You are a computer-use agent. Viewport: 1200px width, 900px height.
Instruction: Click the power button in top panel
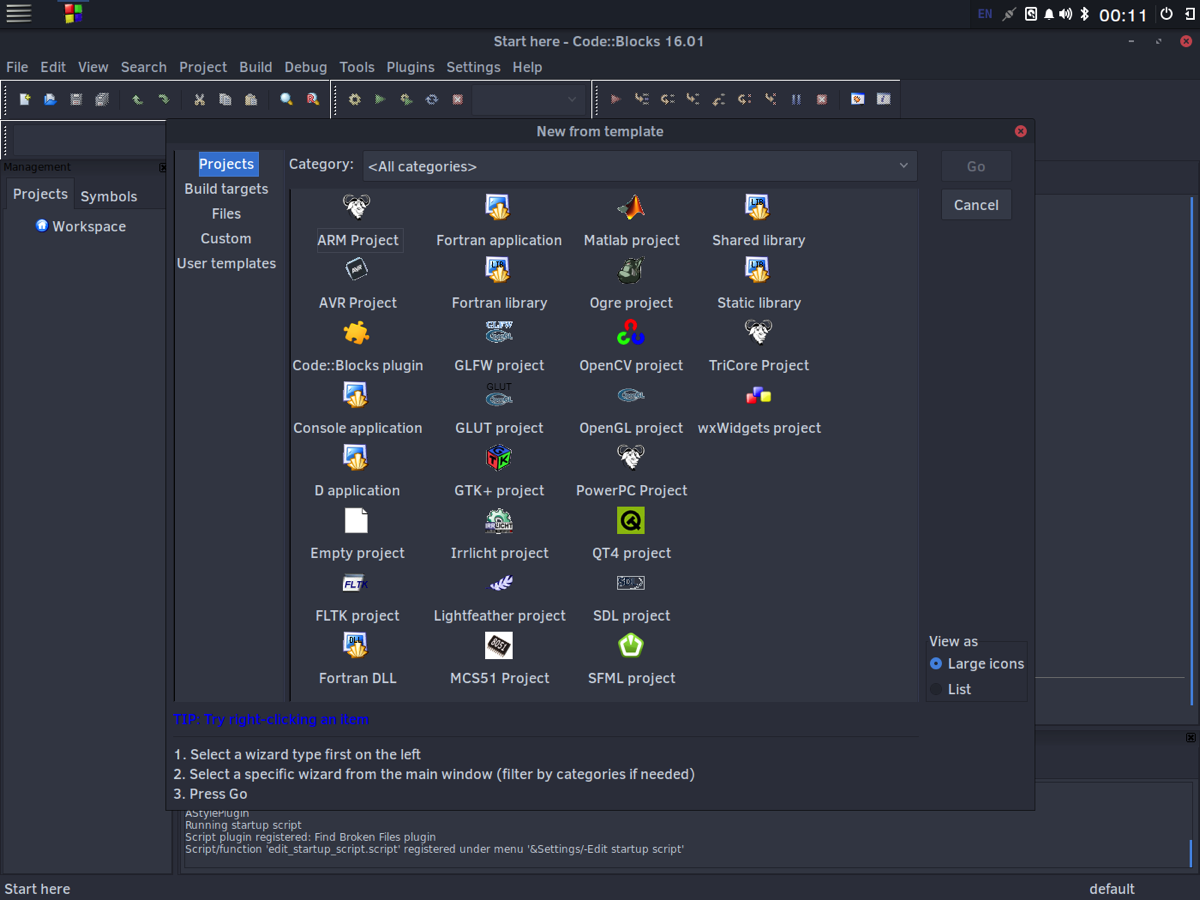point(1166,14)
